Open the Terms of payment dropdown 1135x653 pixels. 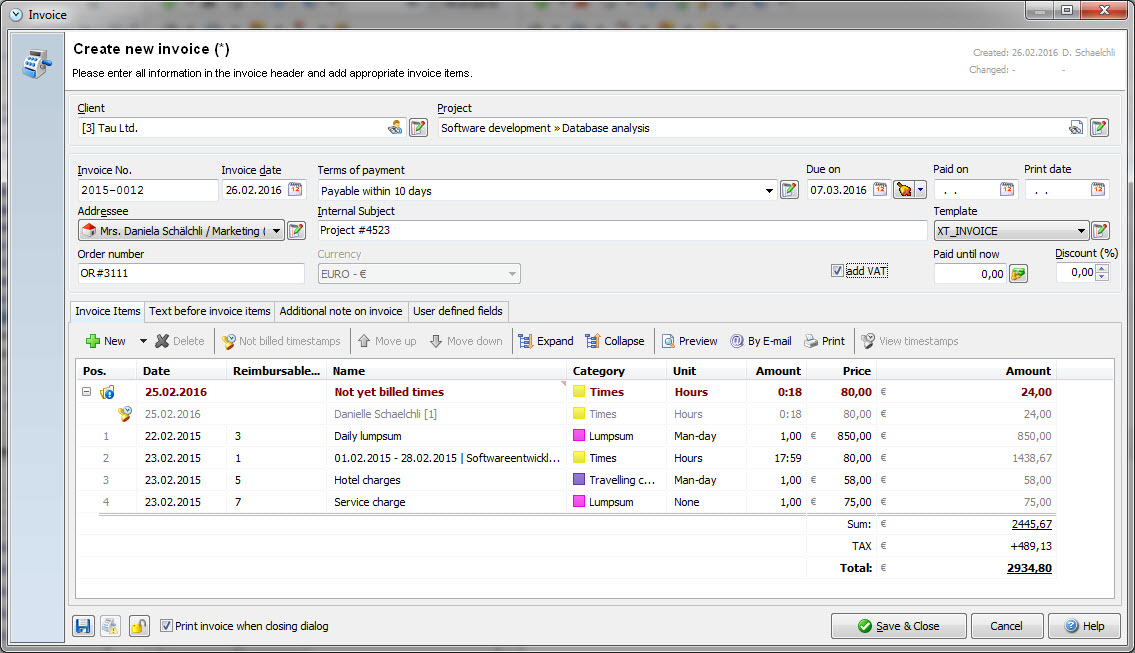point(769,190)
